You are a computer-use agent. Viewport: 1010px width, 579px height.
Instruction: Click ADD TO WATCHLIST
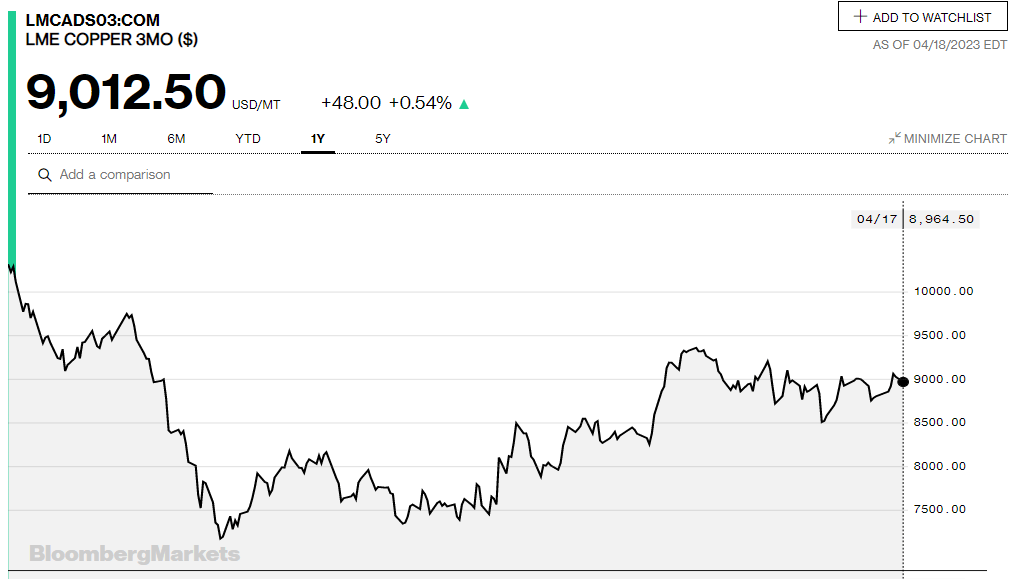[922, 16]
